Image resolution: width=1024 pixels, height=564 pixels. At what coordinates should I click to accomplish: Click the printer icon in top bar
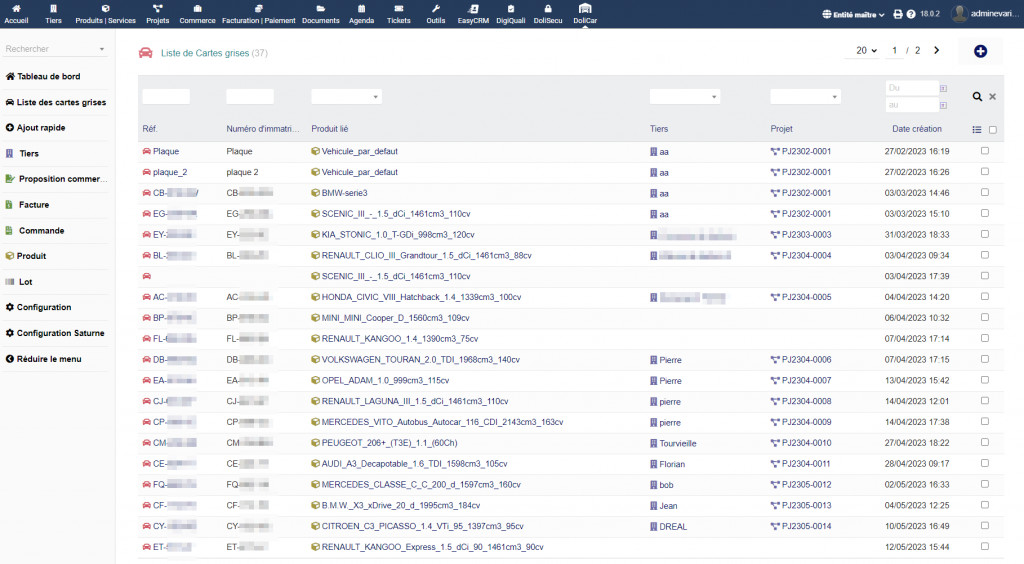[x=897, y=14]
